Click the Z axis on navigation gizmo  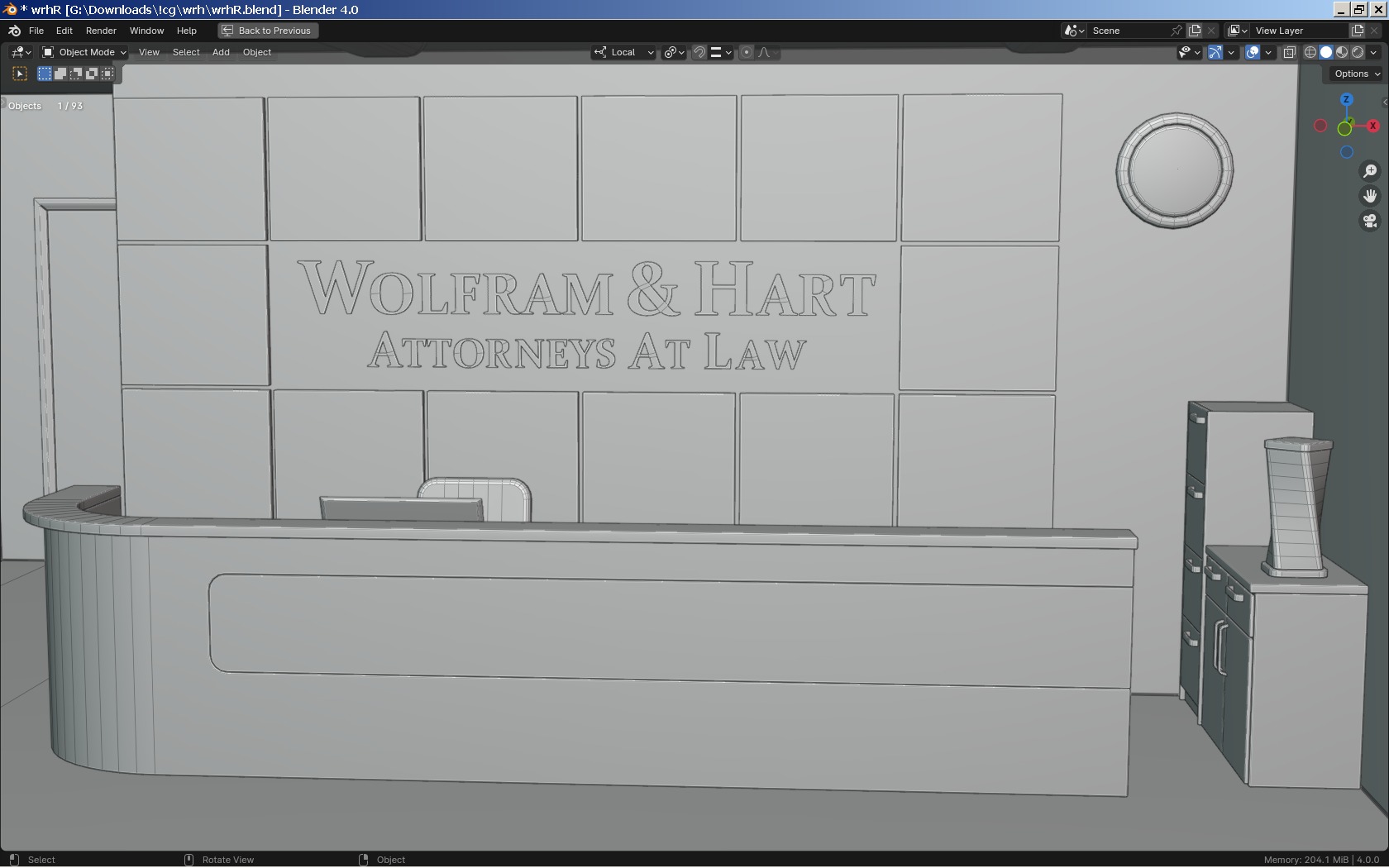pos(1346,99)
